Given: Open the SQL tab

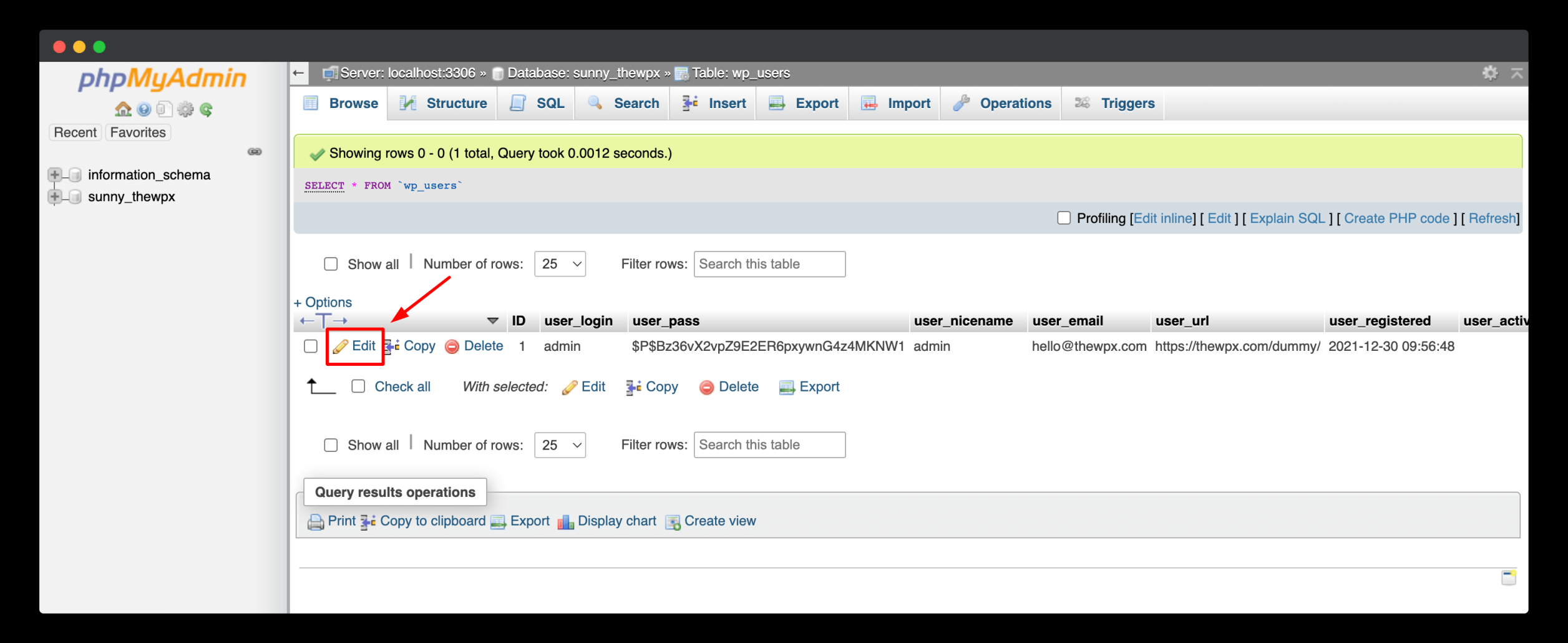Looking at the screenshot, I should [x=537, y=104].
